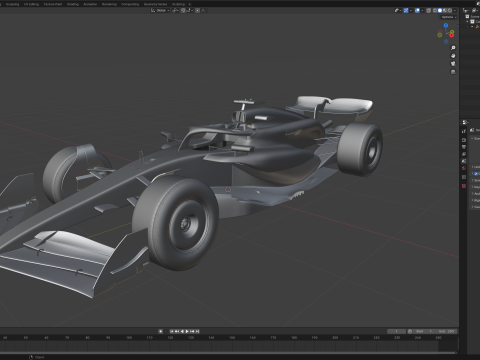
Task: Collapse the Collection tree arrow in the outliner
Action: (467, 21)
